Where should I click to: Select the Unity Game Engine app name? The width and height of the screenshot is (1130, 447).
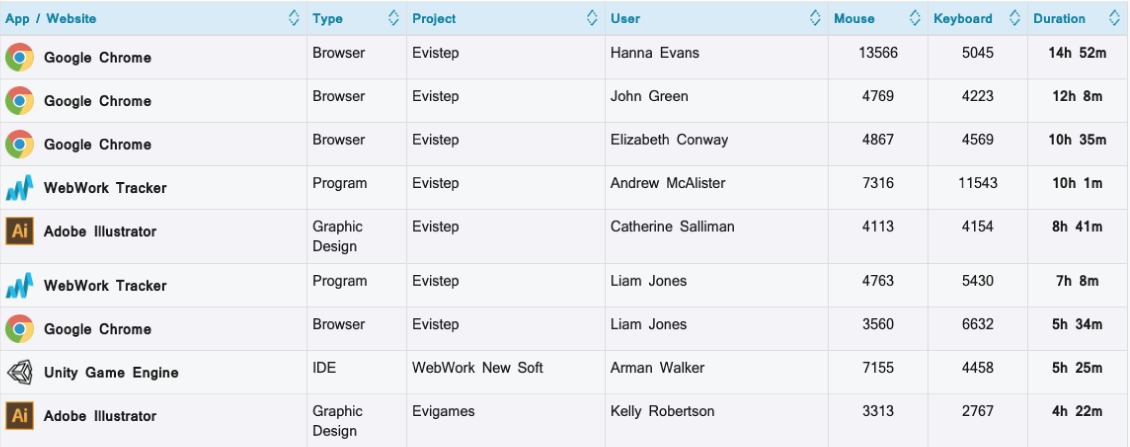[111, 373]
